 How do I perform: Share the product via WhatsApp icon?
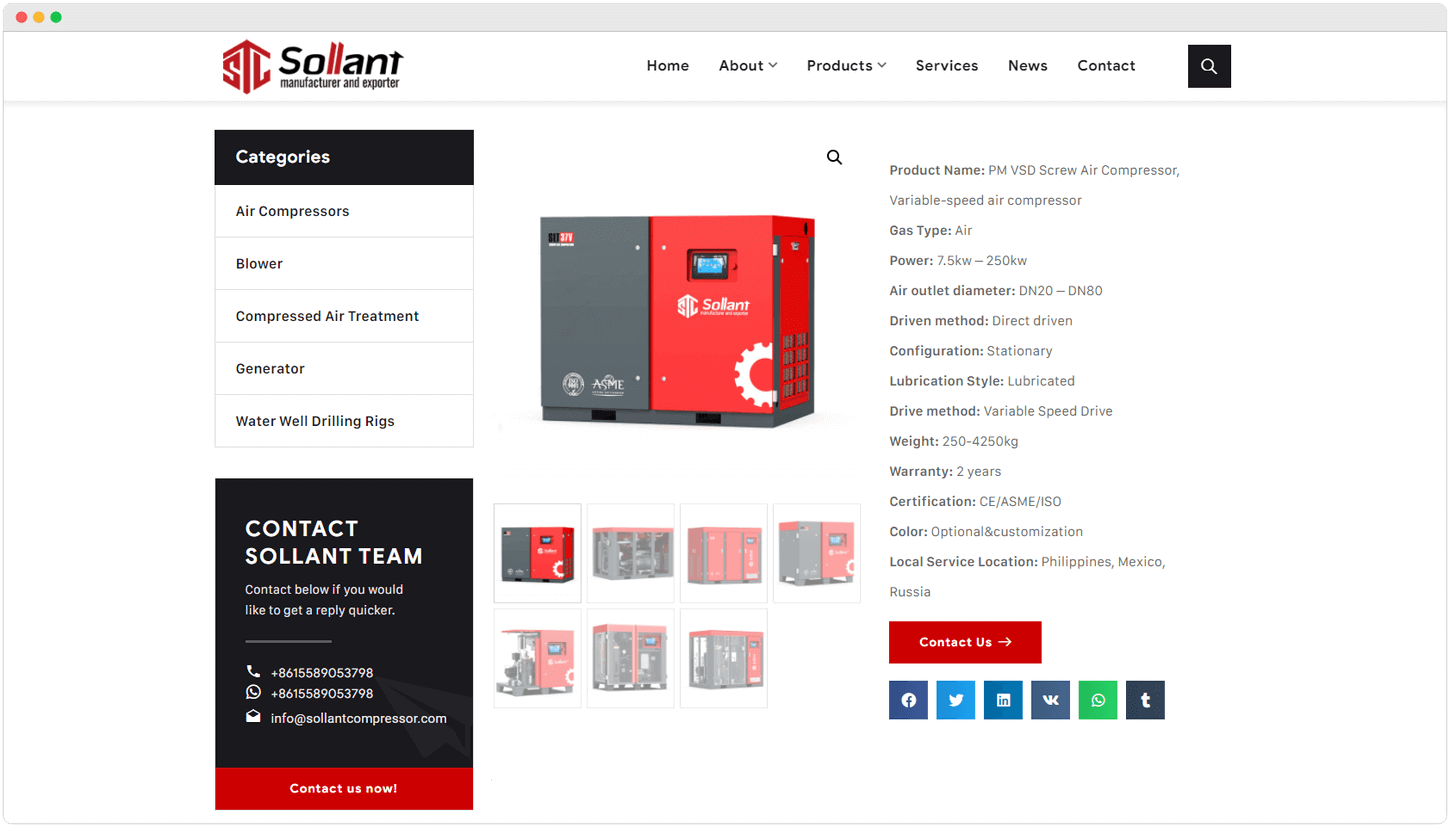pos(1098,700)
